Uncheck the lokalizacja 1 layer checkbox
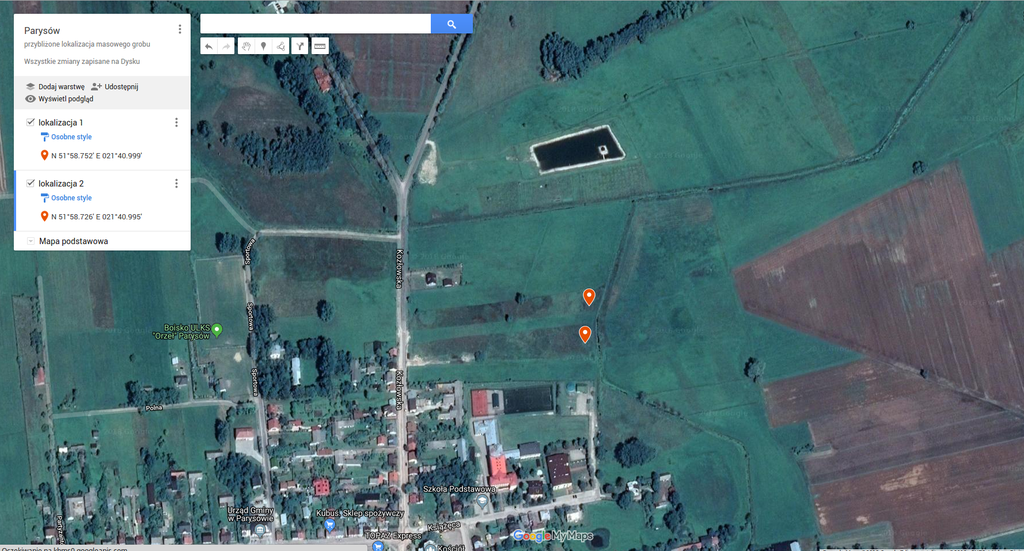 click(30, 122)
